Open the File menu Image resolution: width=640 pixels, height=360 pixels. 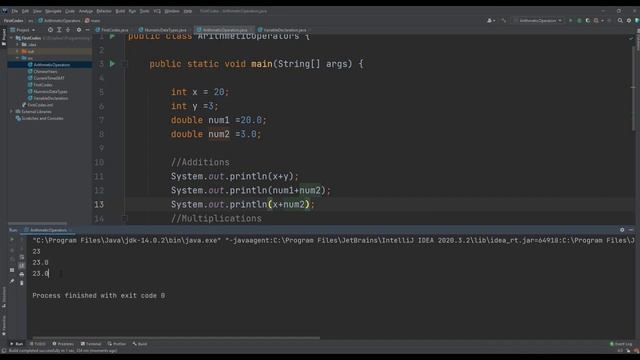15,11
